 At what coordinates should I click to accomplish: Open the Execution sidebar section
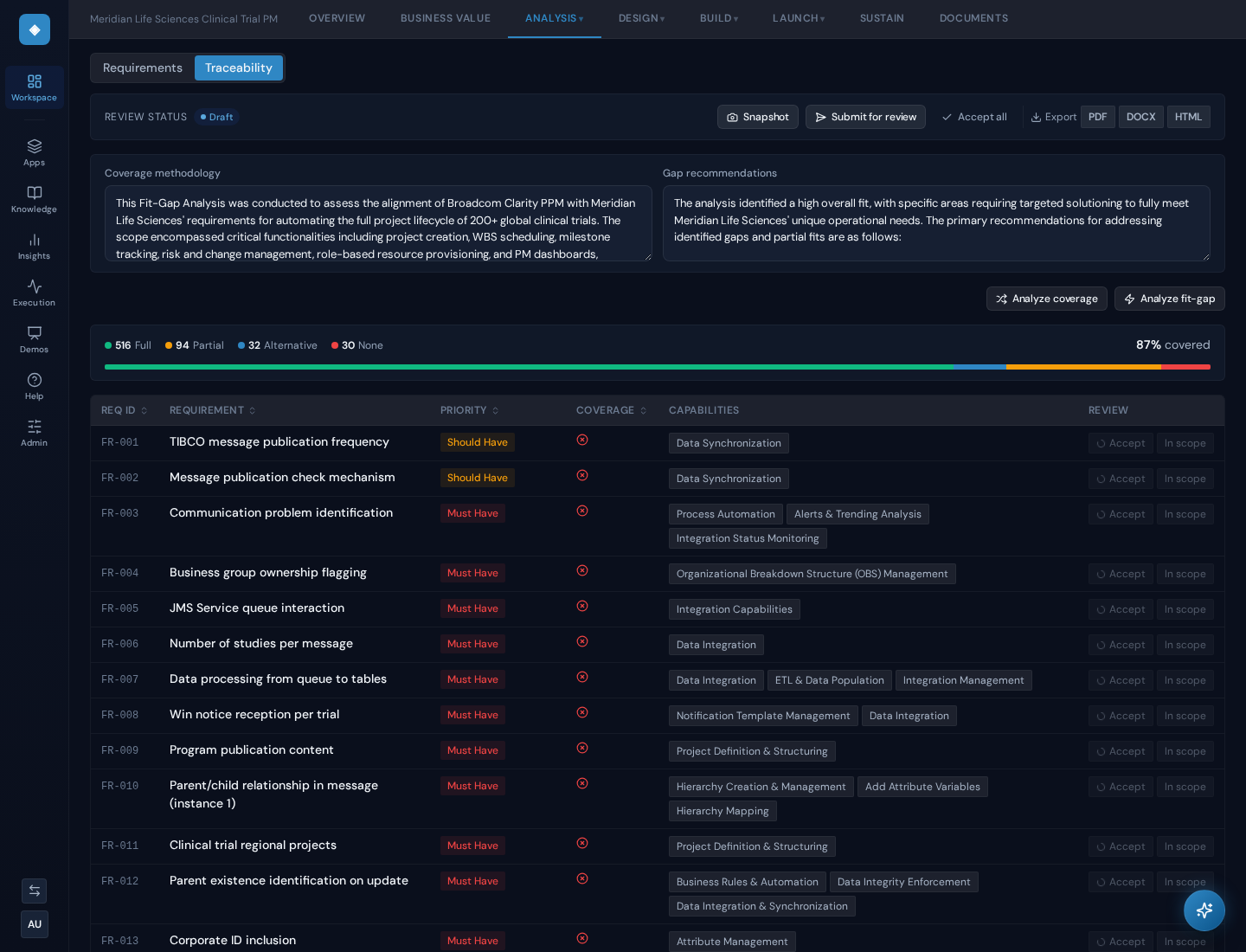tap(35, 293)
